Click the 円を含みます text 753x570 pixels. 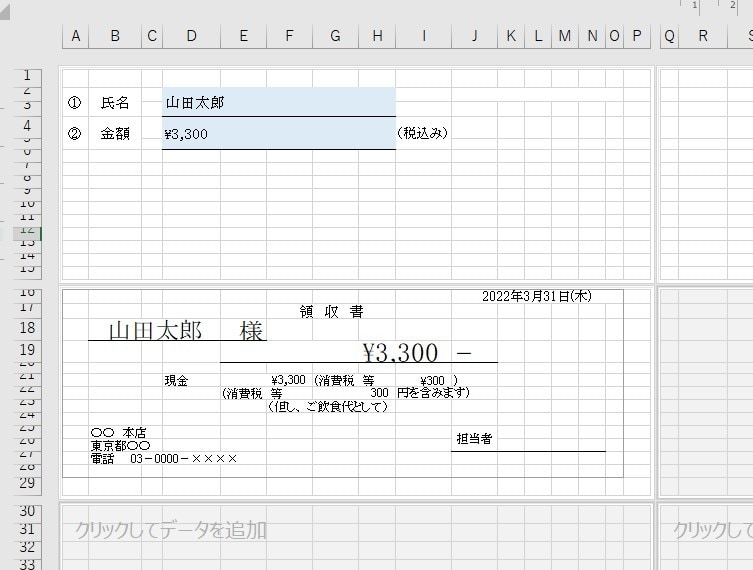(x=433, y=393)
